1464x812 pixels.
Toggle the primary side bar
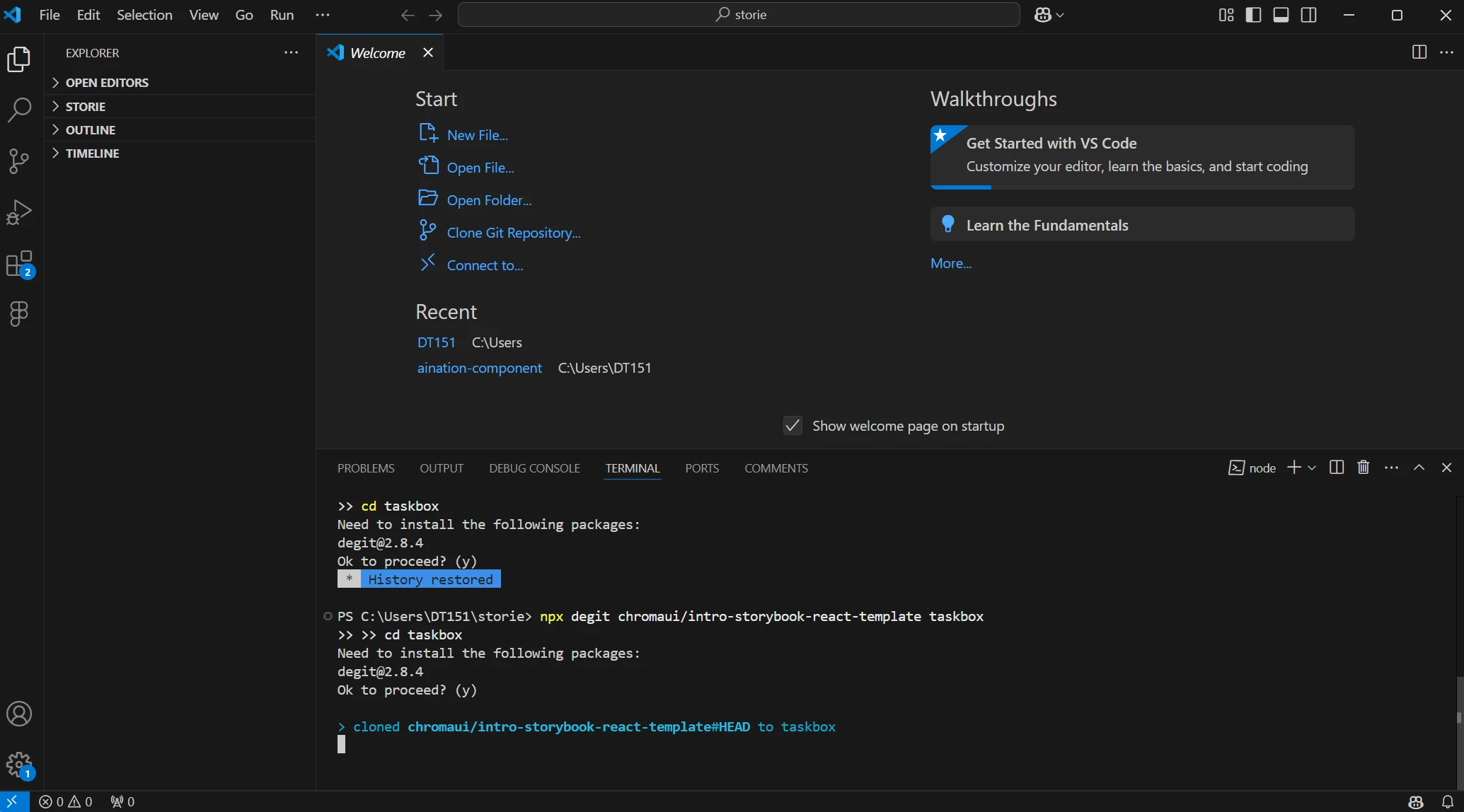click(x=1253, y=15)
